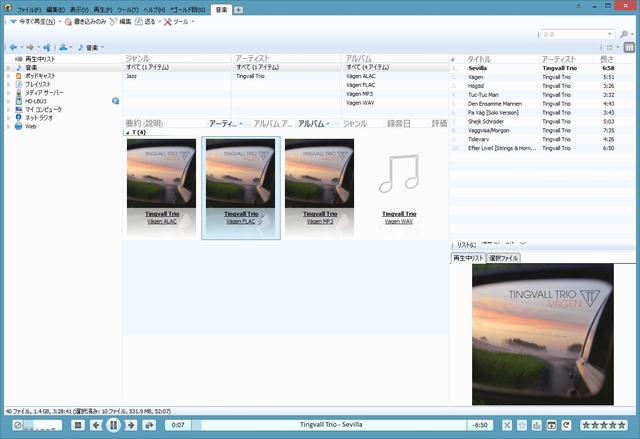The image size is (640, 439).
Task: Expand the ポッドキャスト tree node
Action: (7, 76)
